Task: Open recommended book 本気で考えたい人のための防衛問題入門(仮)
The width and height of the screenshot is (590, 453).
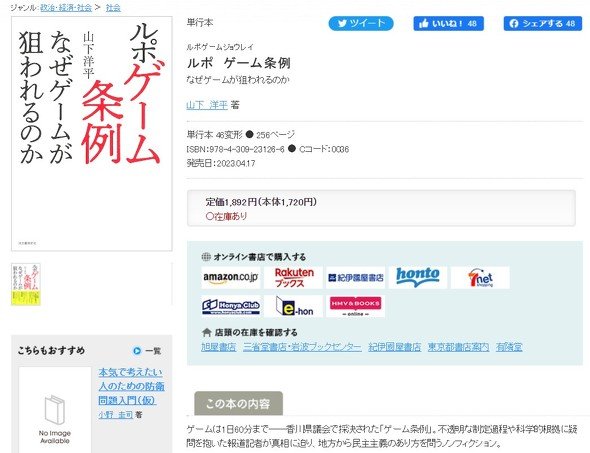Action: point(131,386)
